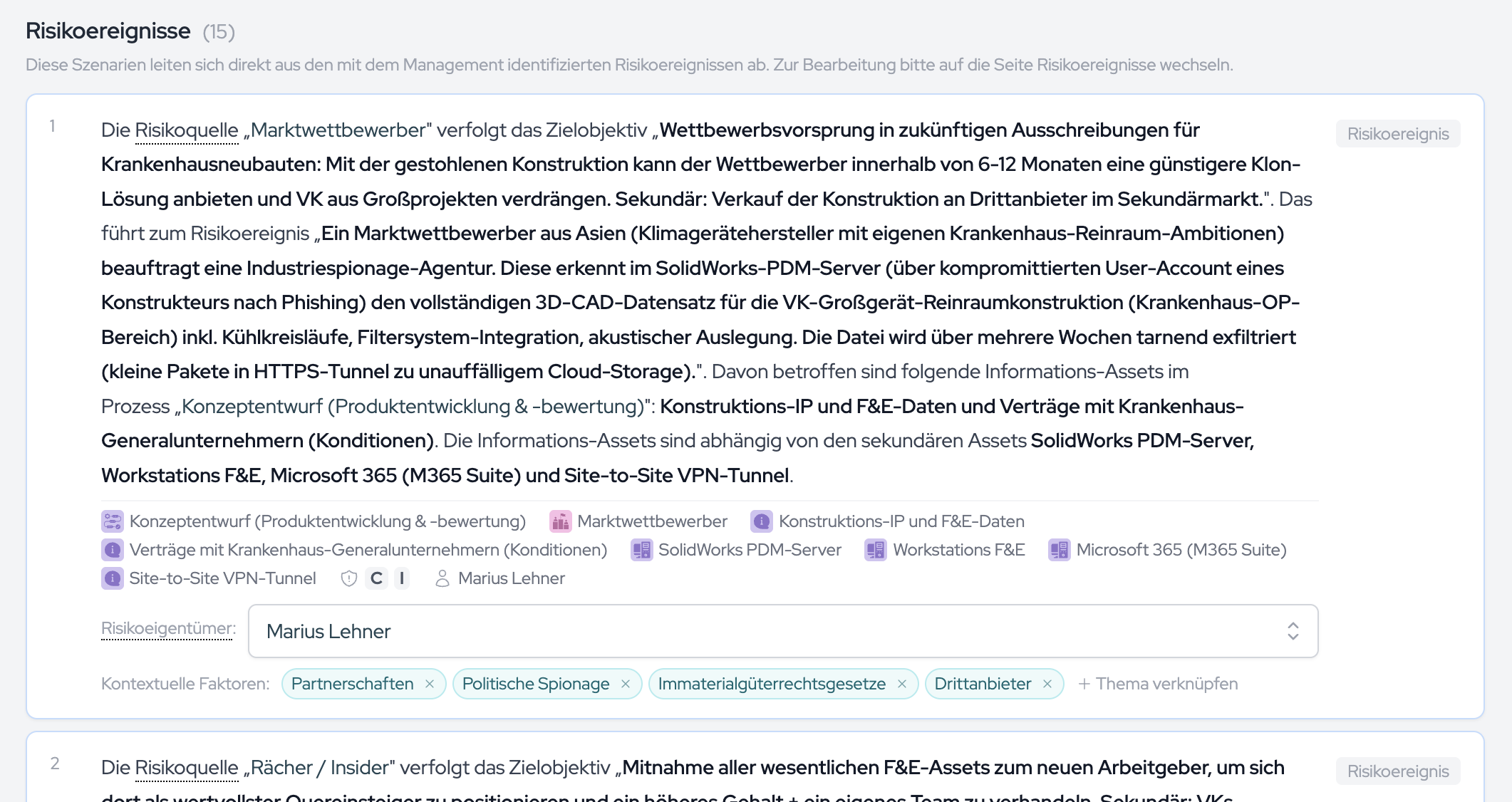The height and width of the screenshot is (802, 1512).
Task: Remove the Drittanbieter factor tag
Action: tap(1047, 684)
